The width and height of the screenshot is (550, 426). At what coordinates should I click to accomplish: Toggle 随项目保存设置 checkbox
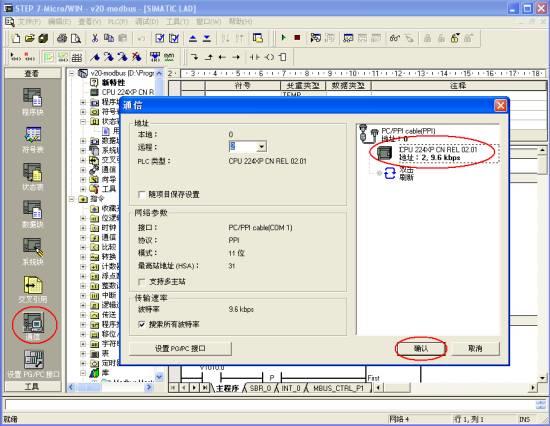point(142,194)
